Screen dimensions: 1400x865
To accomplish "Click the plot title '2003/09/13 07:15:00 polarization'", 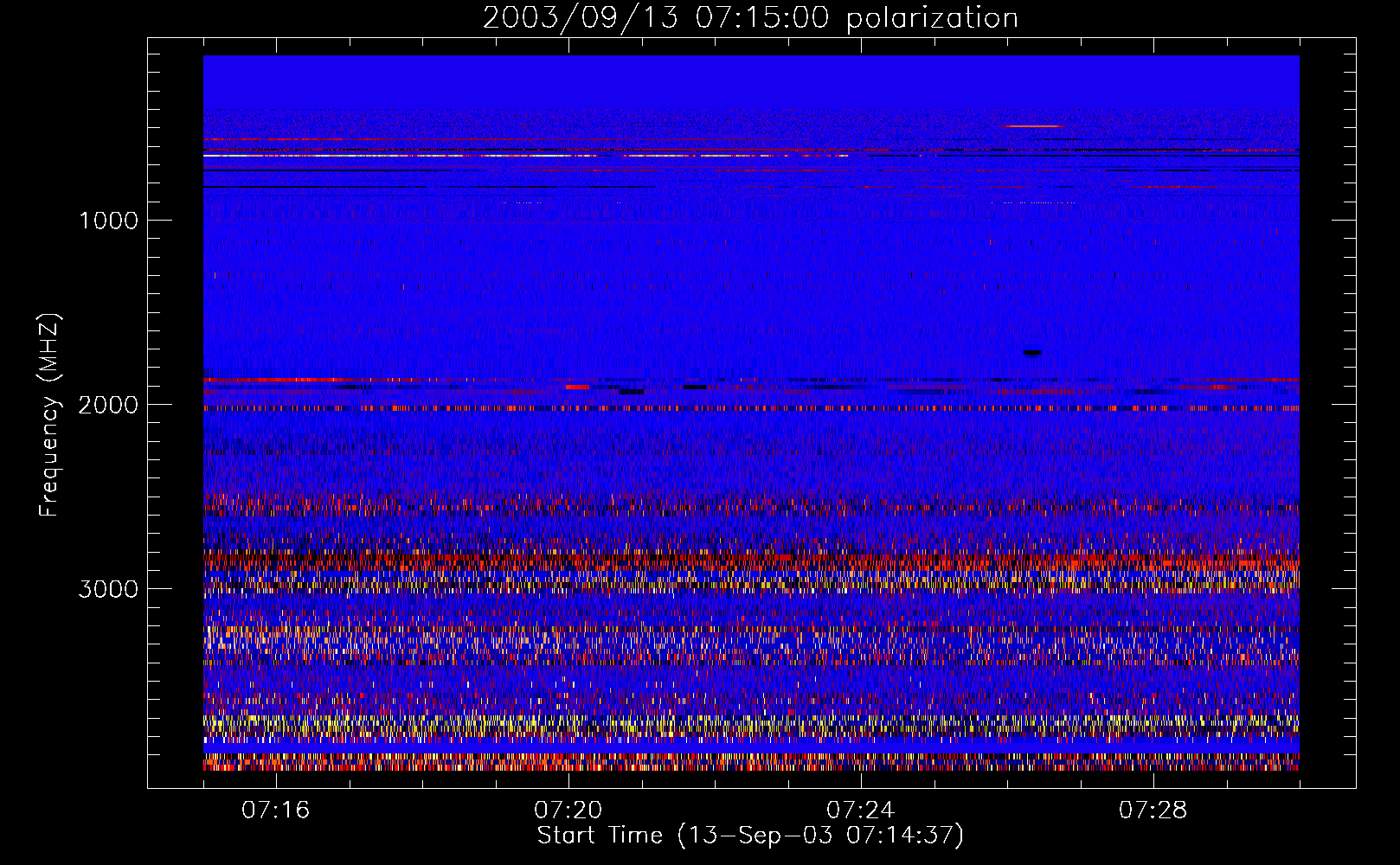I will tap(750, 18).
